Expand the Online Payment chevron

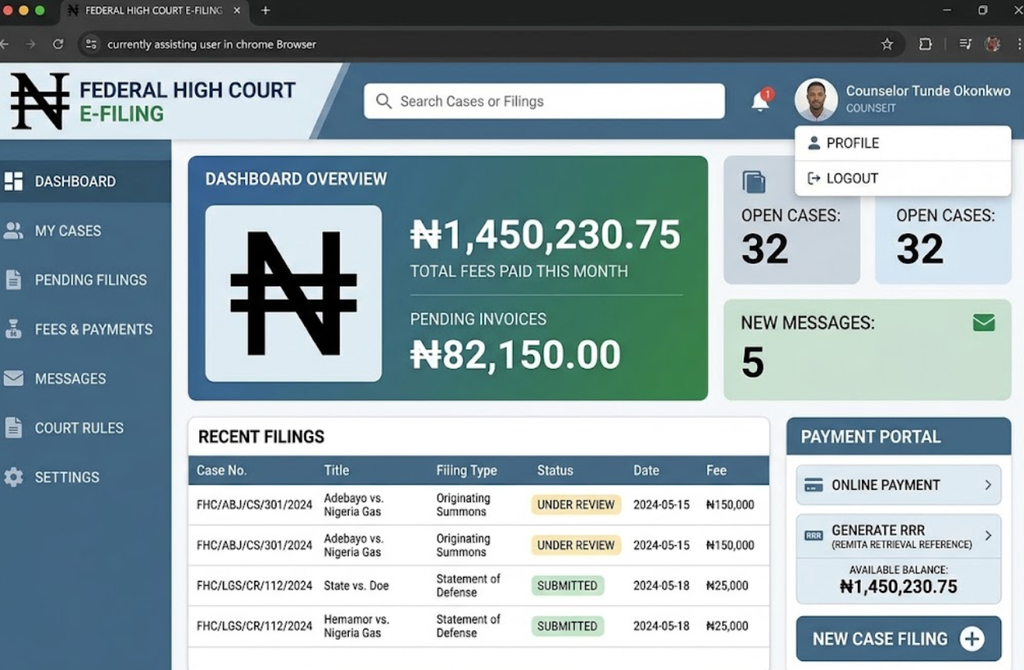pos(988,485)
